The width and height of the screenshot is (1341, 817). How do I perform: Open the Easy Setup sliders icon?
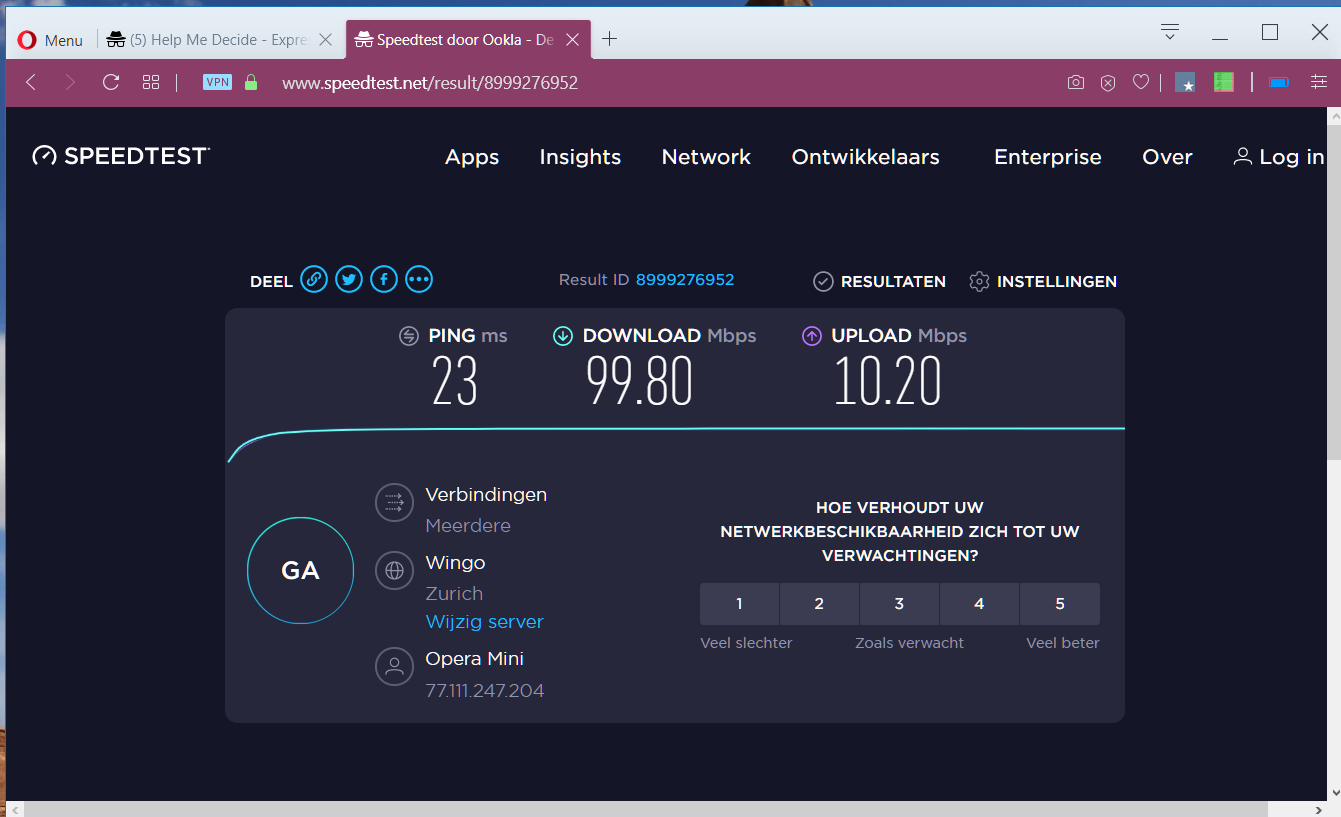(1319, 82)
